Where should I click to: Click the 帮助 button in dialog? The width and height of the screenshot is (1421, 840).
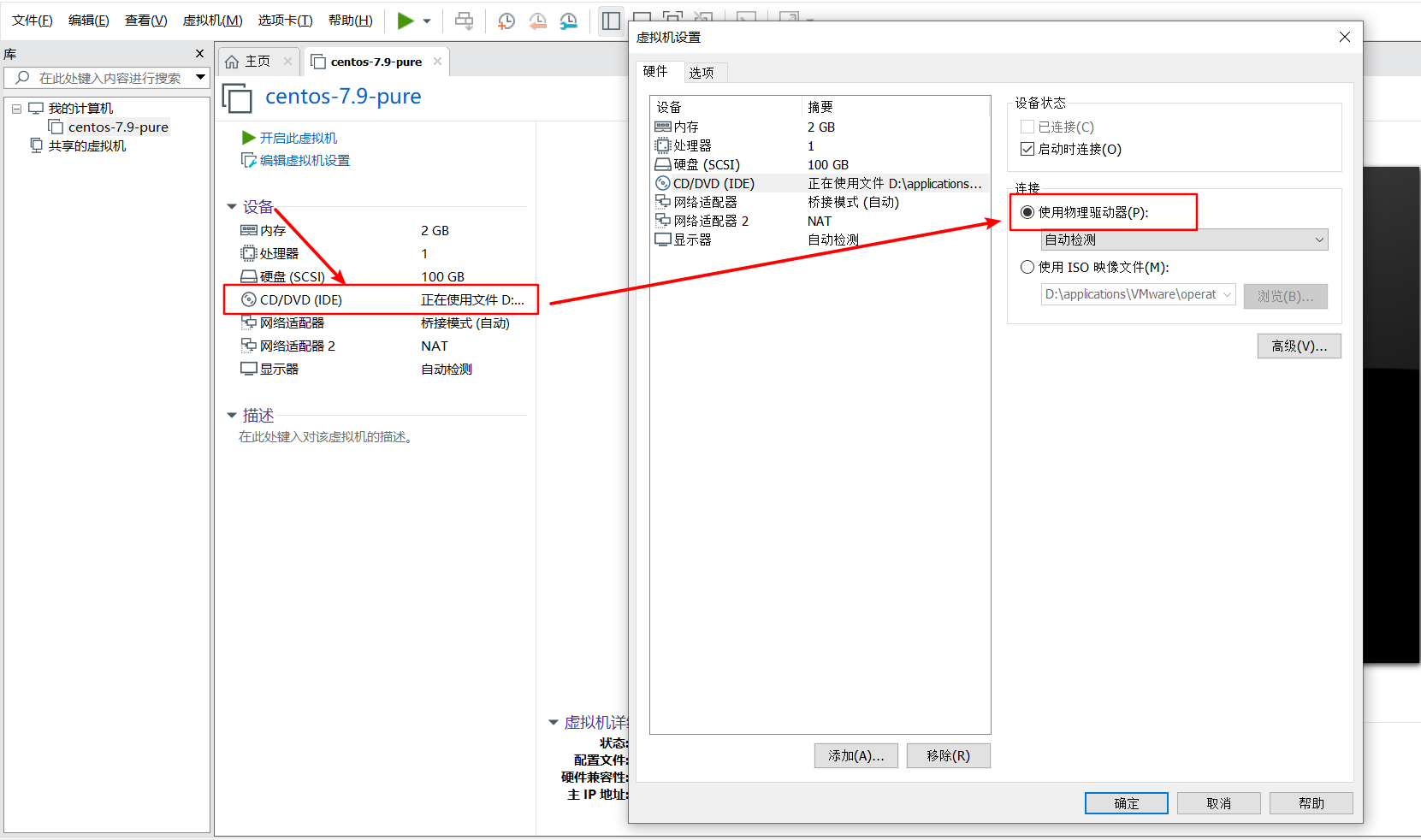pos(1311,803)
